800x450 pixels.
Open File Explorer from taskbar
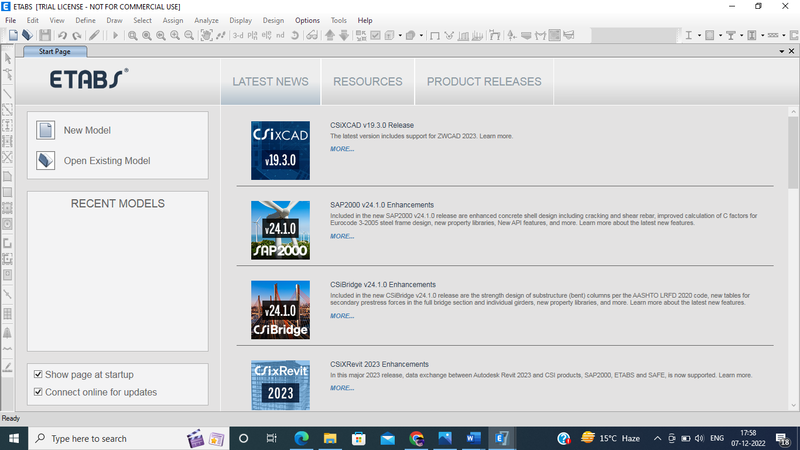pyautogui.click(x=330, y=438)
